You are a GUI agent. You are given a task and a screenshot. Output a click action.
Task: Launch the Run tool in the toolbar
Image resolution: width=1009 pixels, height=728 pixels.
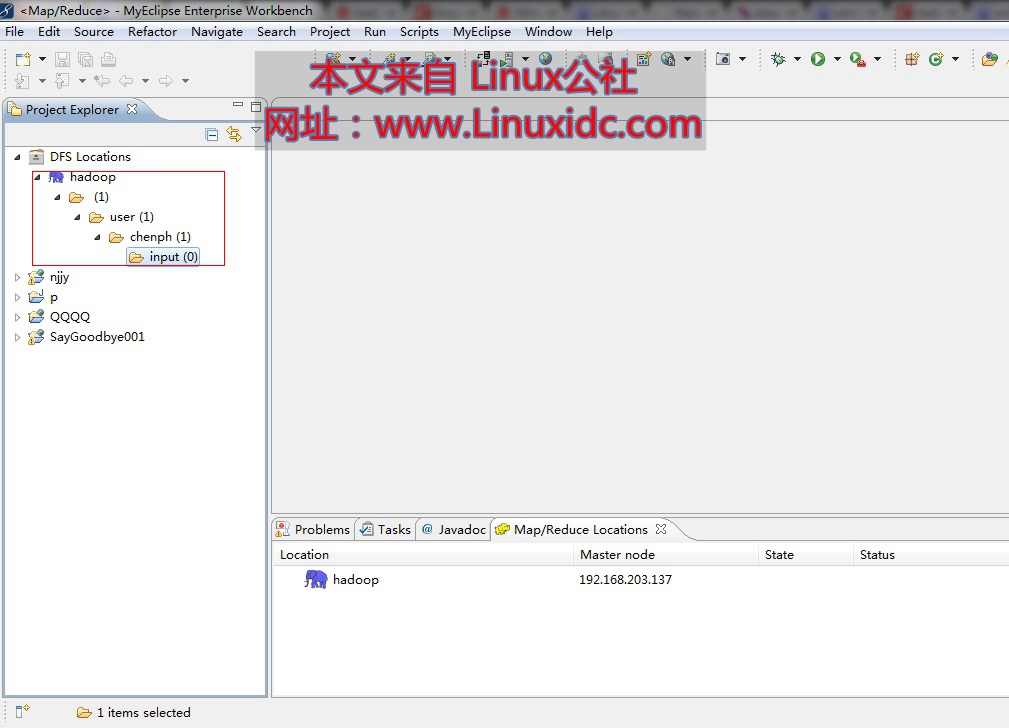820,58
